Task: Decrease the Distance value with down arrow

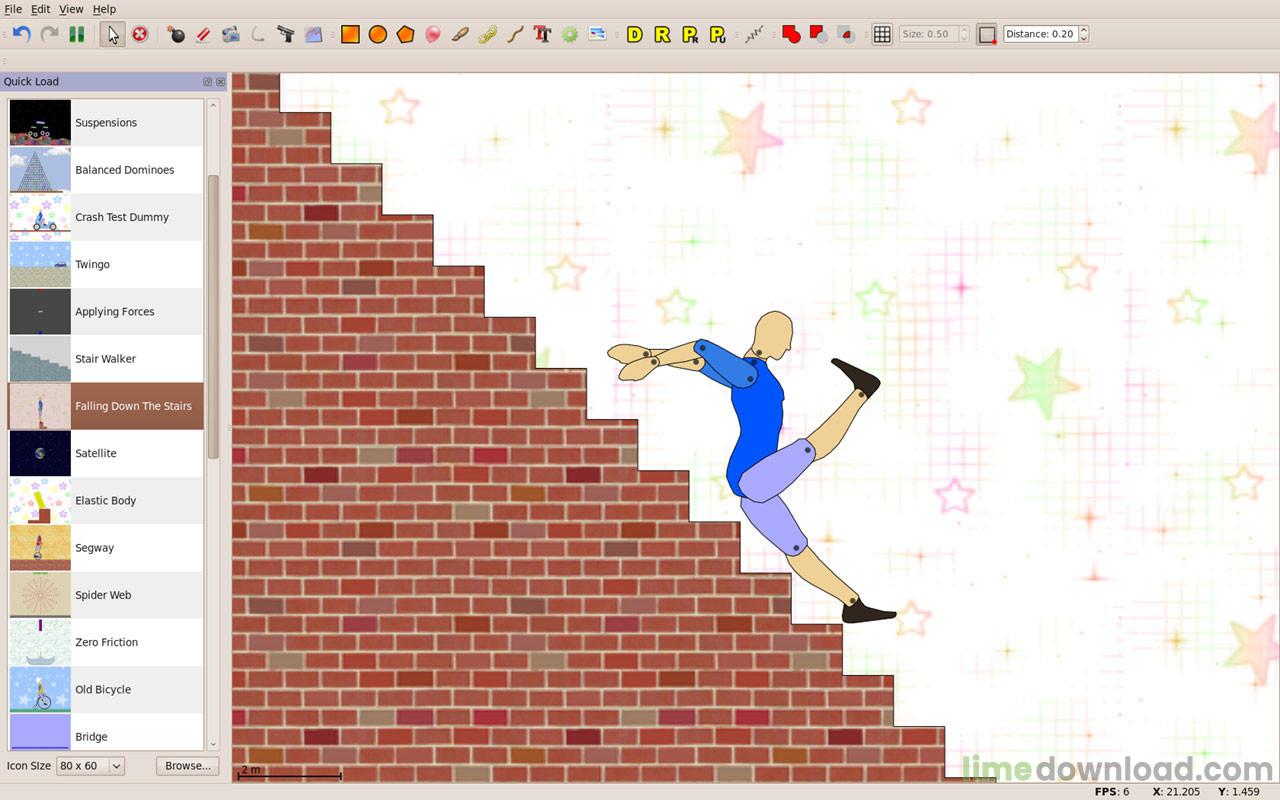Action: point(1083,38)
